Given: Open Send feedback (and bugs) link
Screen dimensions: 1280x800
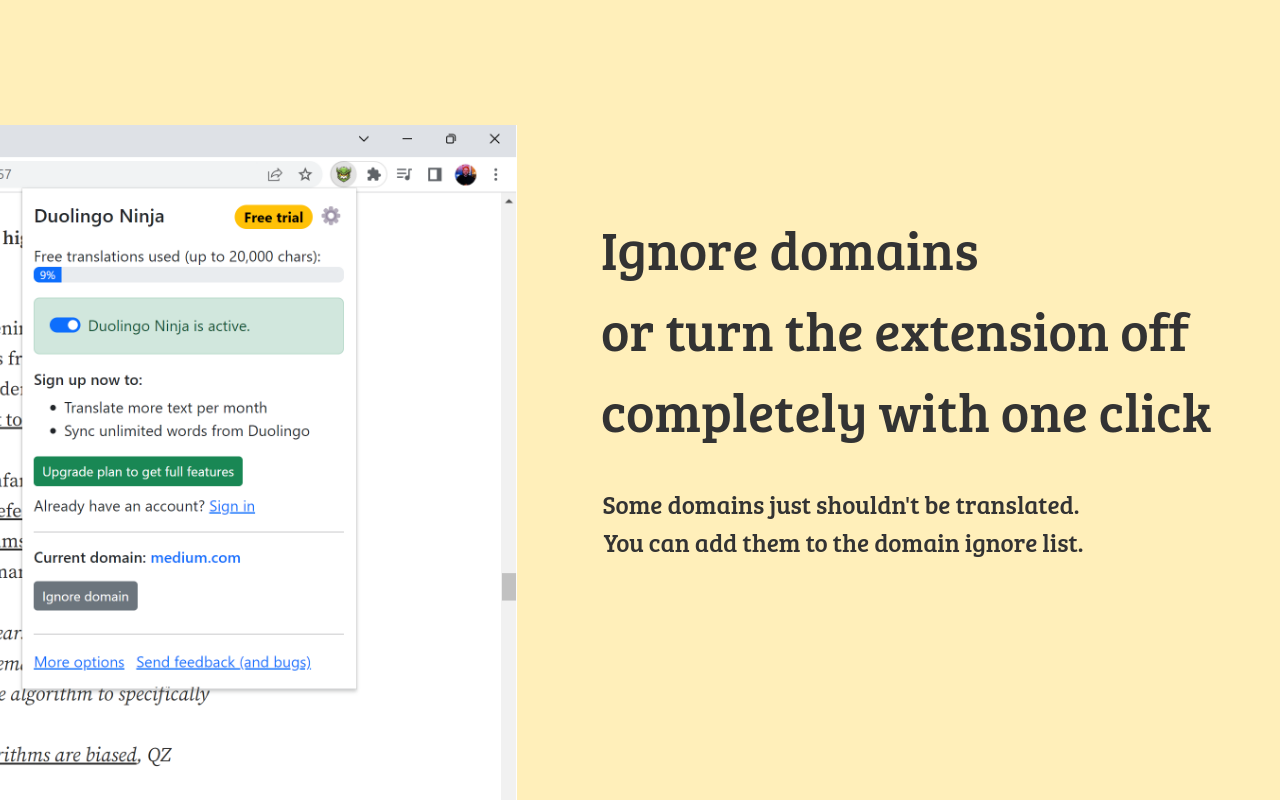Looking at the screenshot, I should (x=223, y=662).
